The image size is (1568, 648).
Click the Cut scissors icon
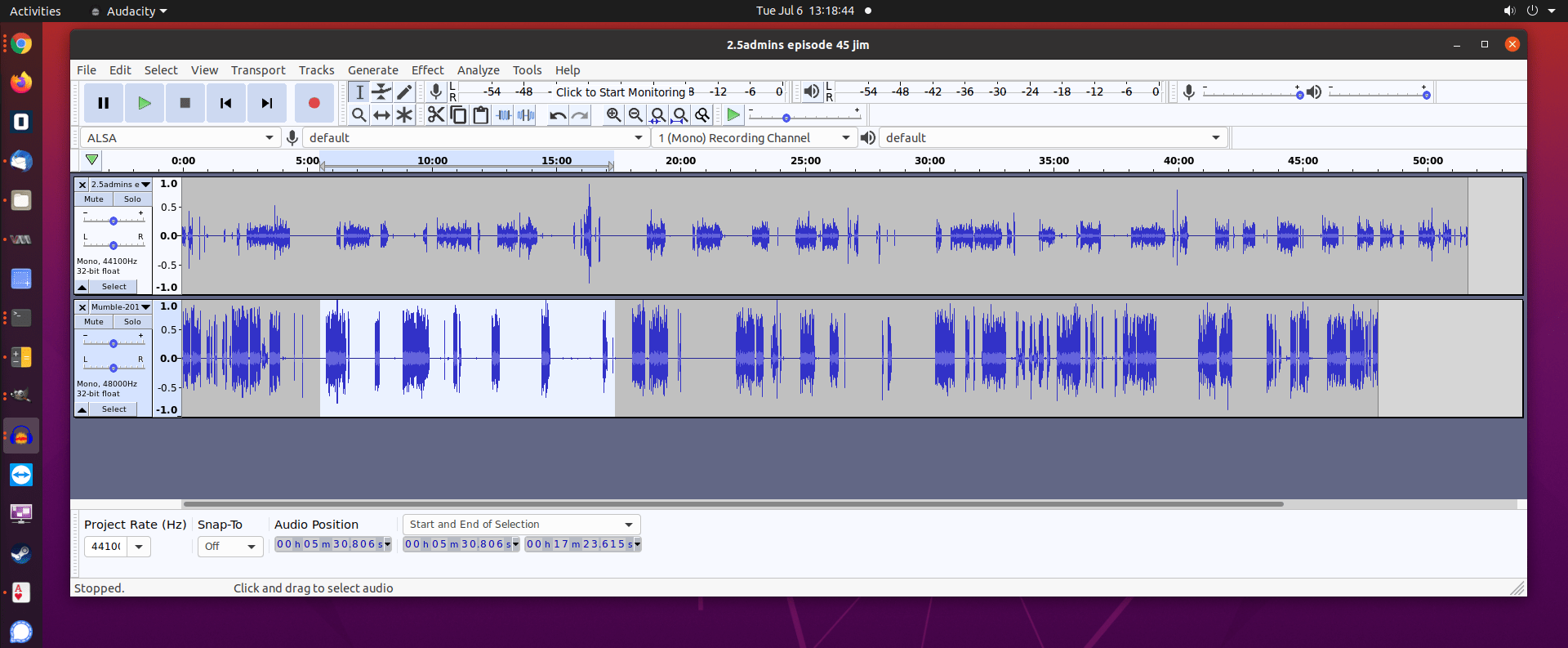(436, 115)
